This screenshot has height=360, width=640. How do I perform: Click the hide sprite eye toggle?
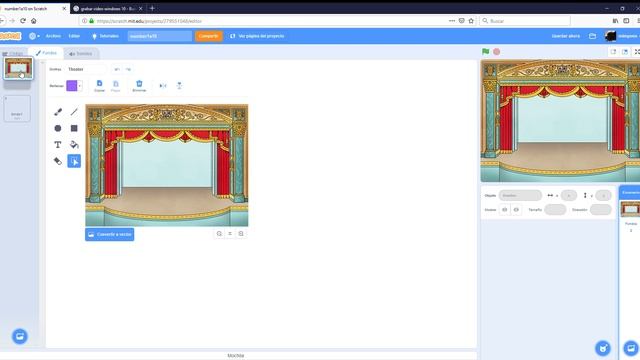516,209
